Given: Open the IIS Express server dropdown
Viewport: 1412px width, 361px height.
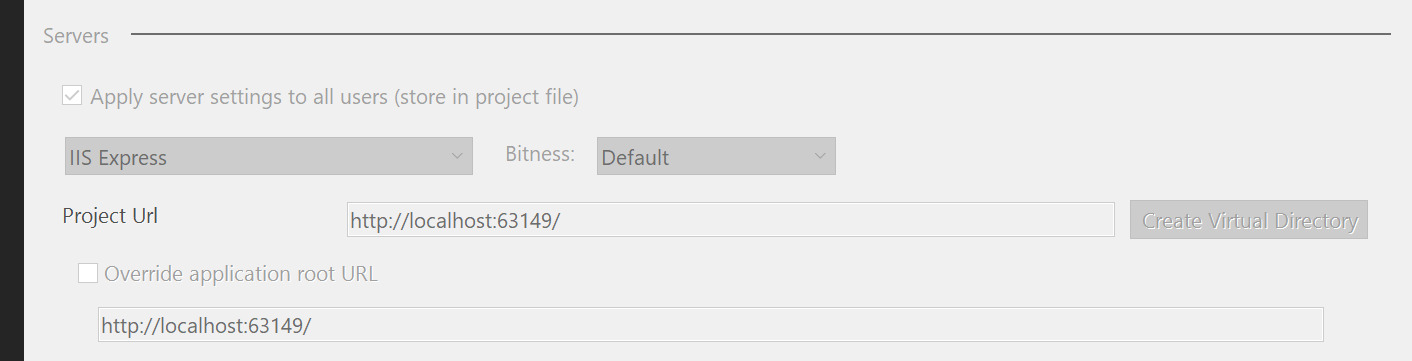Looking at the screenshot, I should (268, 156).
